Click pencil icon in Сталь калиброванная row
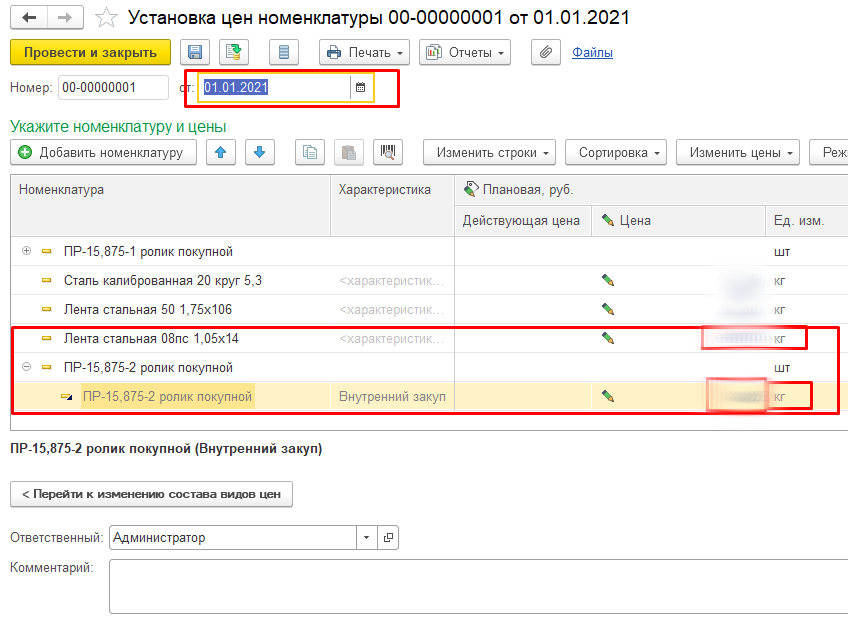Screen dimensions: 848x622 tap(608, 280)
